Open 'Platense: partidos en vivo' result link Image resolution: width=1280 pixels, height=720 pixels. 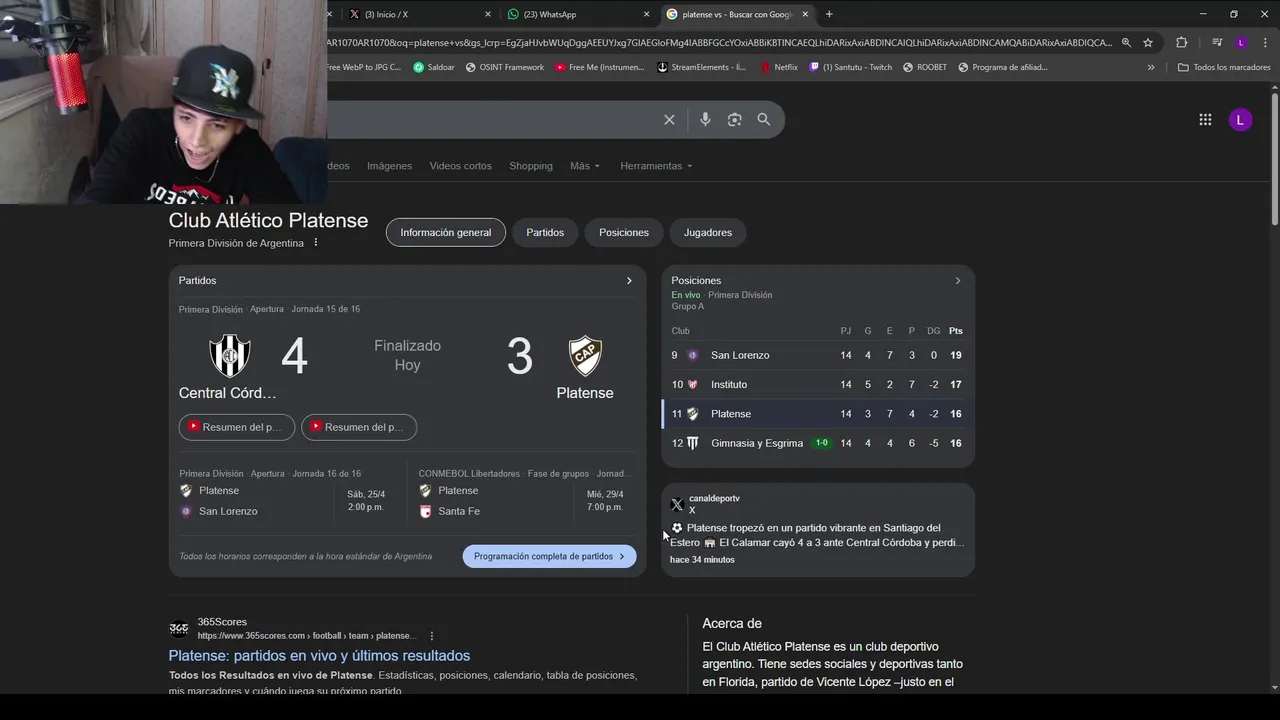tap(319, 656)
